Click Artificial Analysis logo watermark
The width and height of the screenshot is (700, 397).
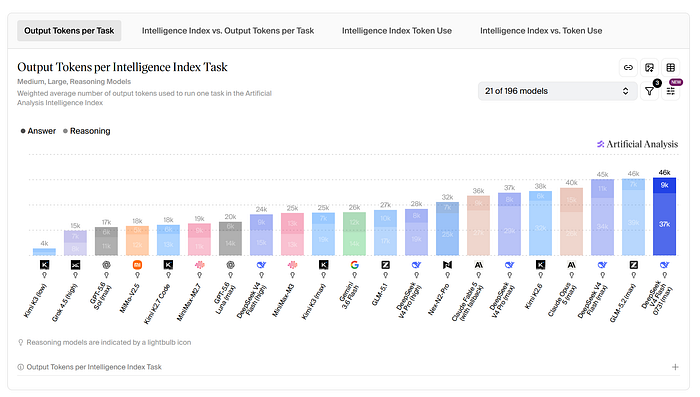coord(638,144)
